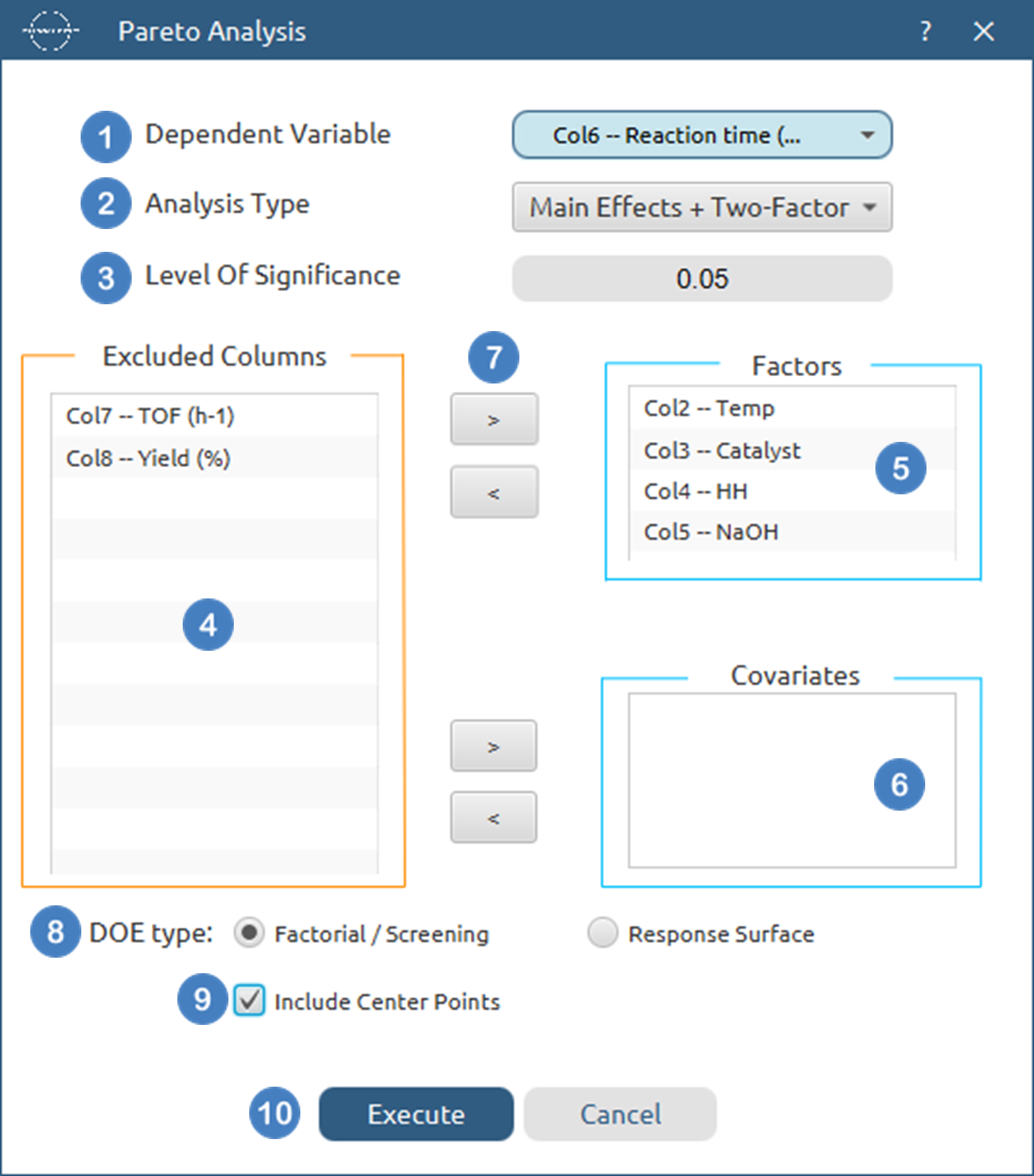
Task: Move selected column into Factors with right arrow
Action: [494, 420]
